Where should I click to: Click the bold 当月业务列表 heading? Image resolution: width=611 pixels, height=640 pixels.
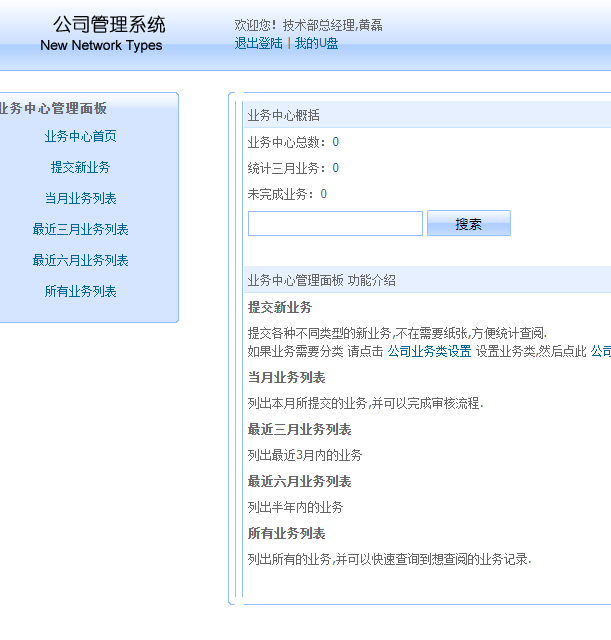(287, 378)
